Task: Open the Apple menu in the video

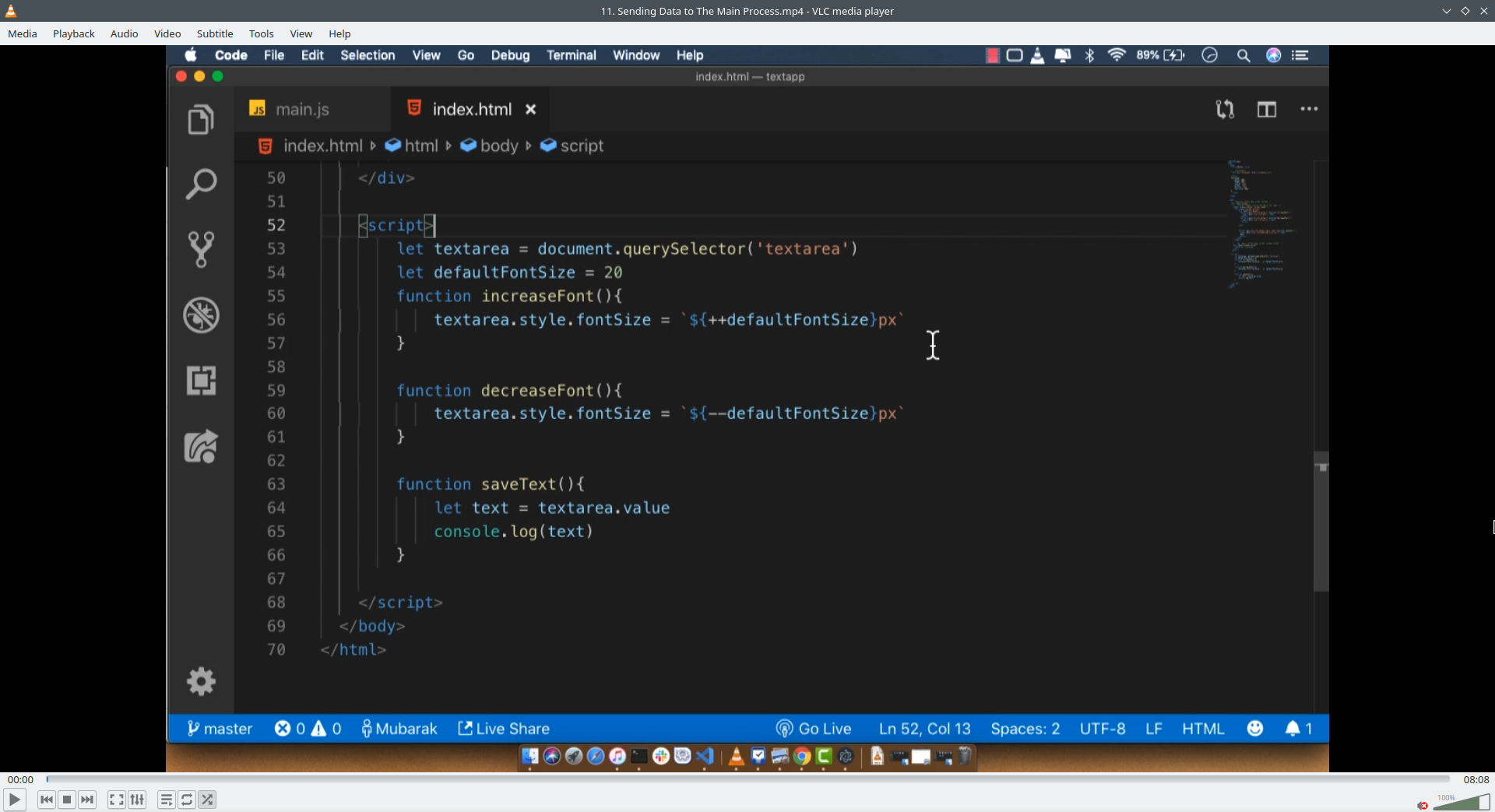Action: click(191, 55)
